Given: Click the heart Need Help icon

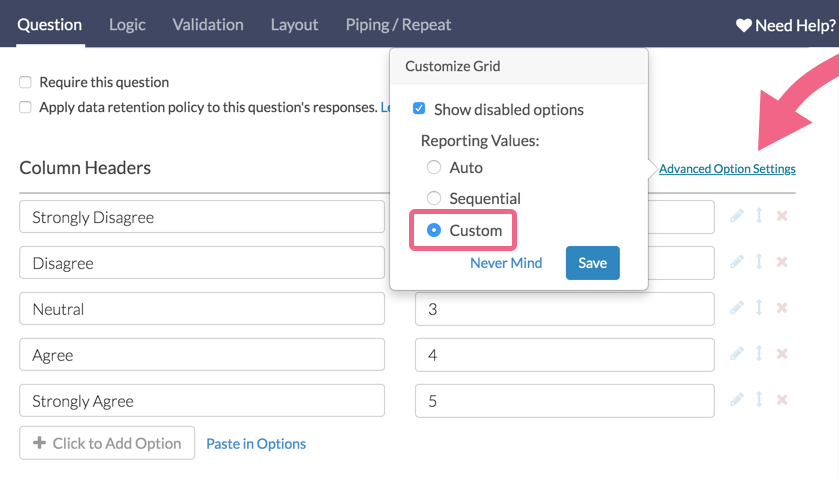Looking at the screenshot, I should click(x=743, y=25).
